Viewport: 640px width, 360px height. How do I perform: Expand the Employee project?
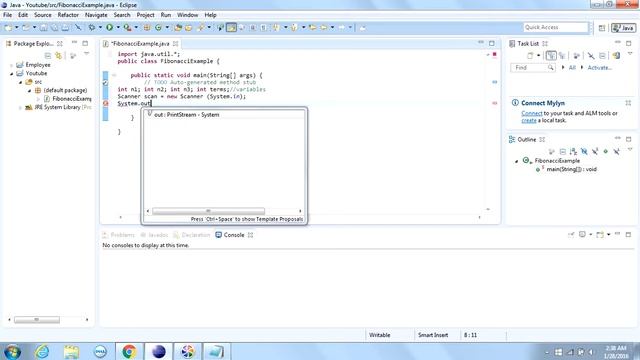[11, 65]
